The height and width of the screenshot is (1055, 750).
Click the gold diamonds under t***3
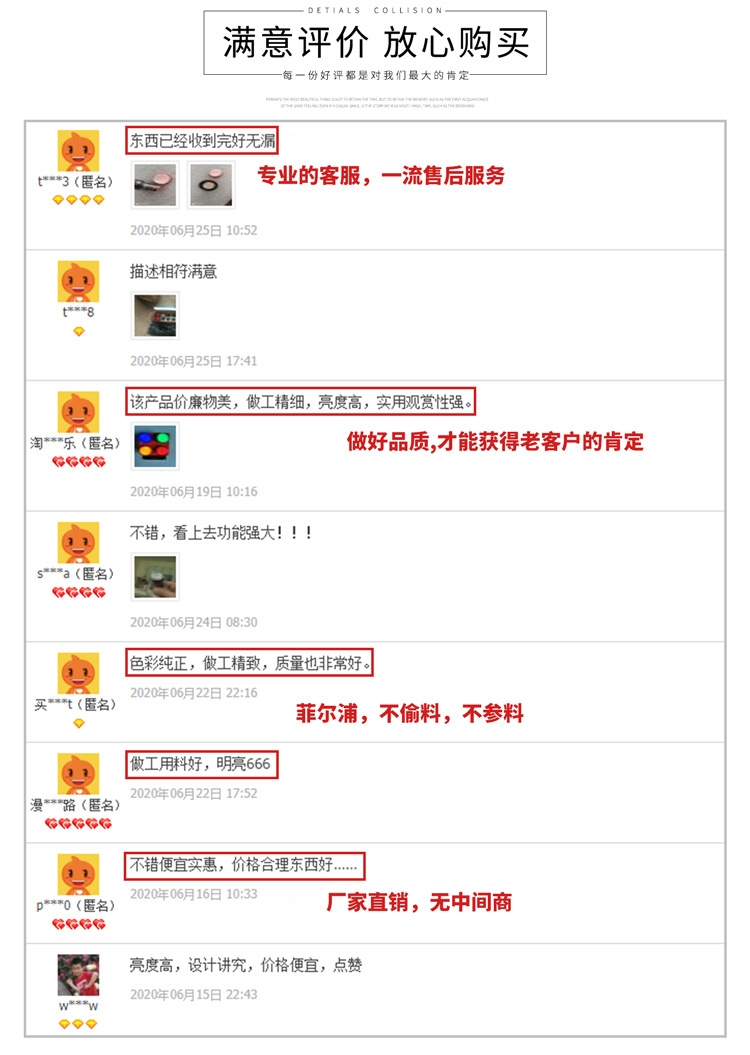point(79,200)
